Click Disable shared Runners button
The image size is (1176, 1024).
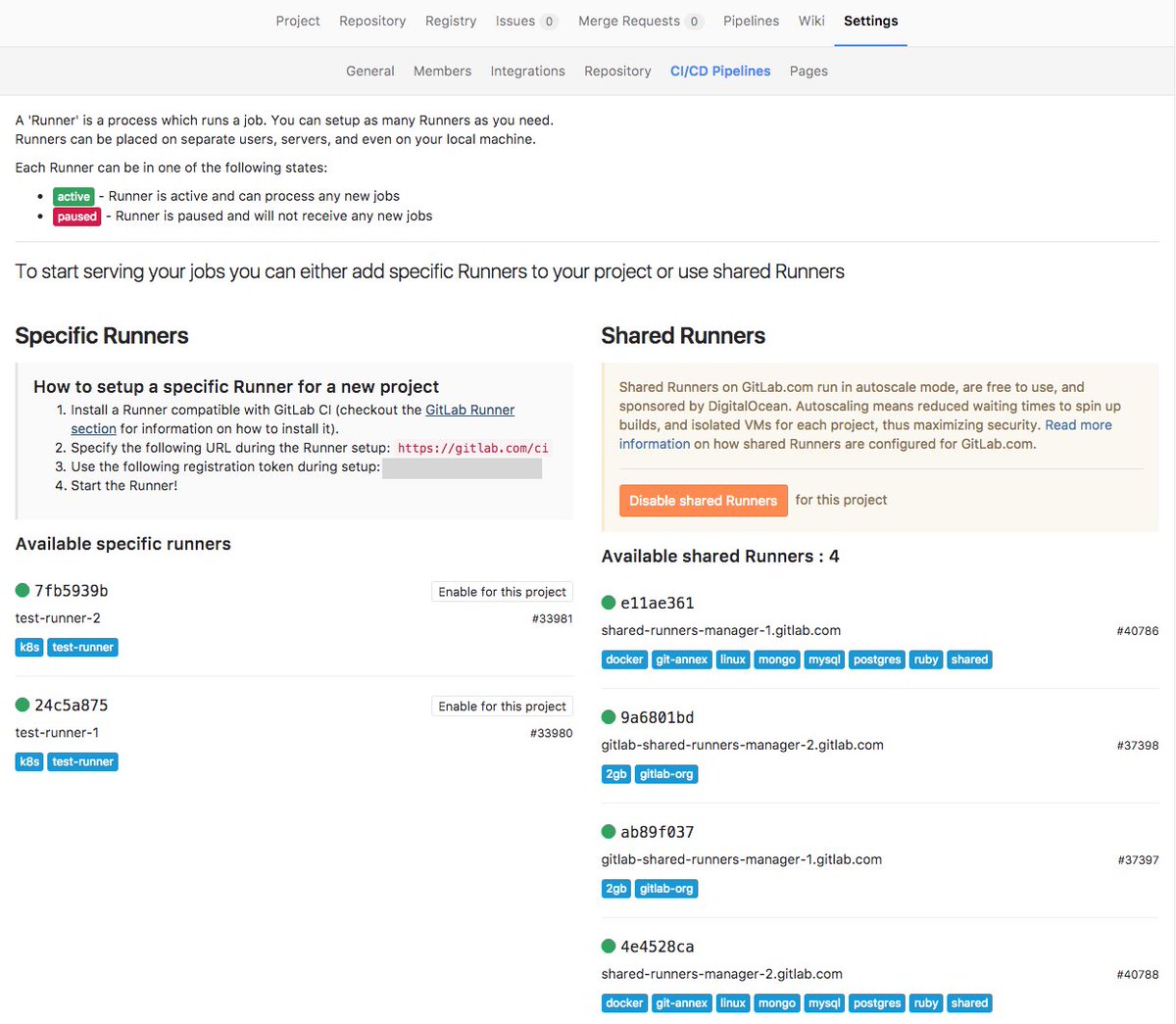click(x=703, y=501)
